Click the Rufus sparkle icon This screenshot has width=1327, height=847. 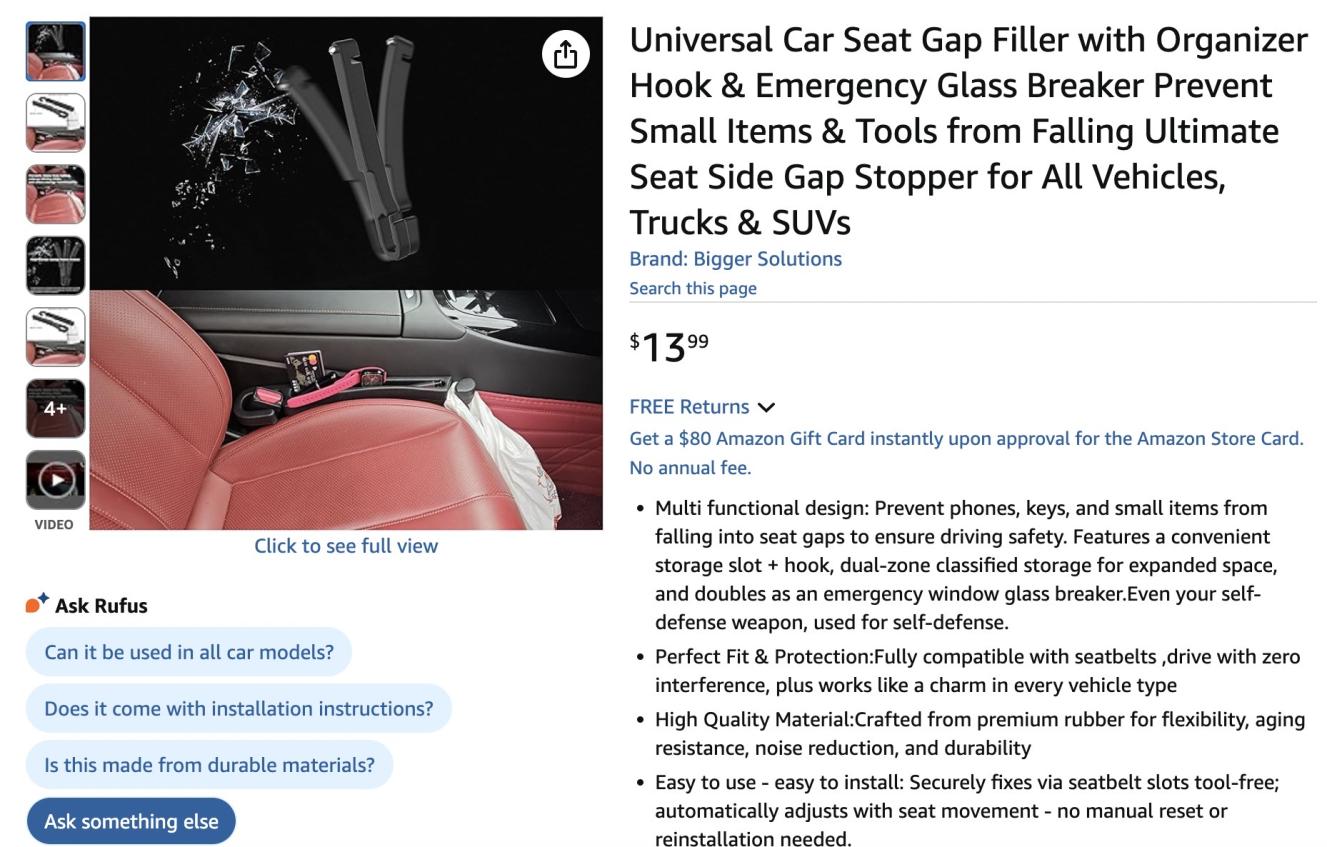click(x=37, y=604)
